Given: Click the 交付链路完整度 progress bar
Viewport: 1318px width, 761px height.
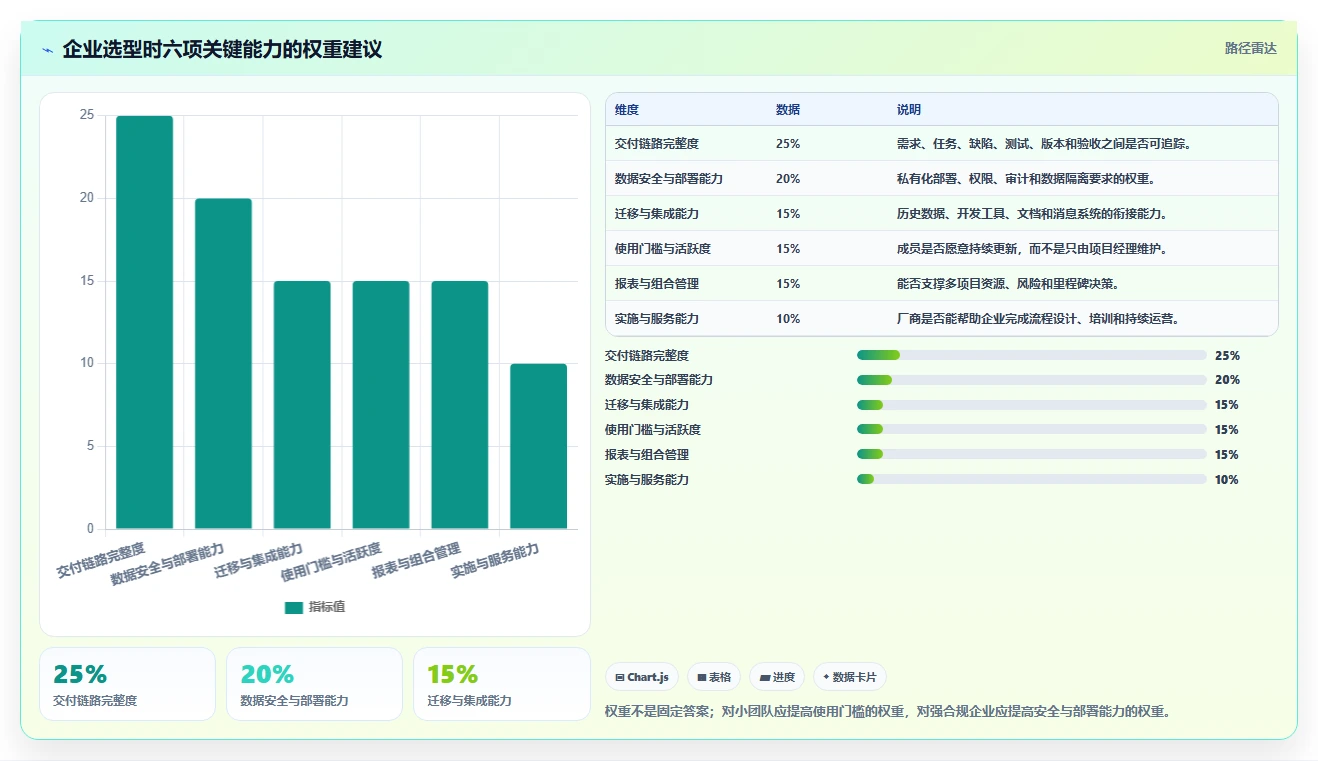Looking at the screenshot, I should (x=1031, y=355).
